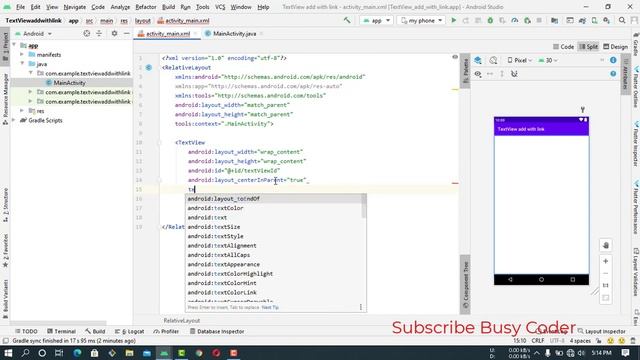Select the activity_main.xml editor tab

pos(167,33)
